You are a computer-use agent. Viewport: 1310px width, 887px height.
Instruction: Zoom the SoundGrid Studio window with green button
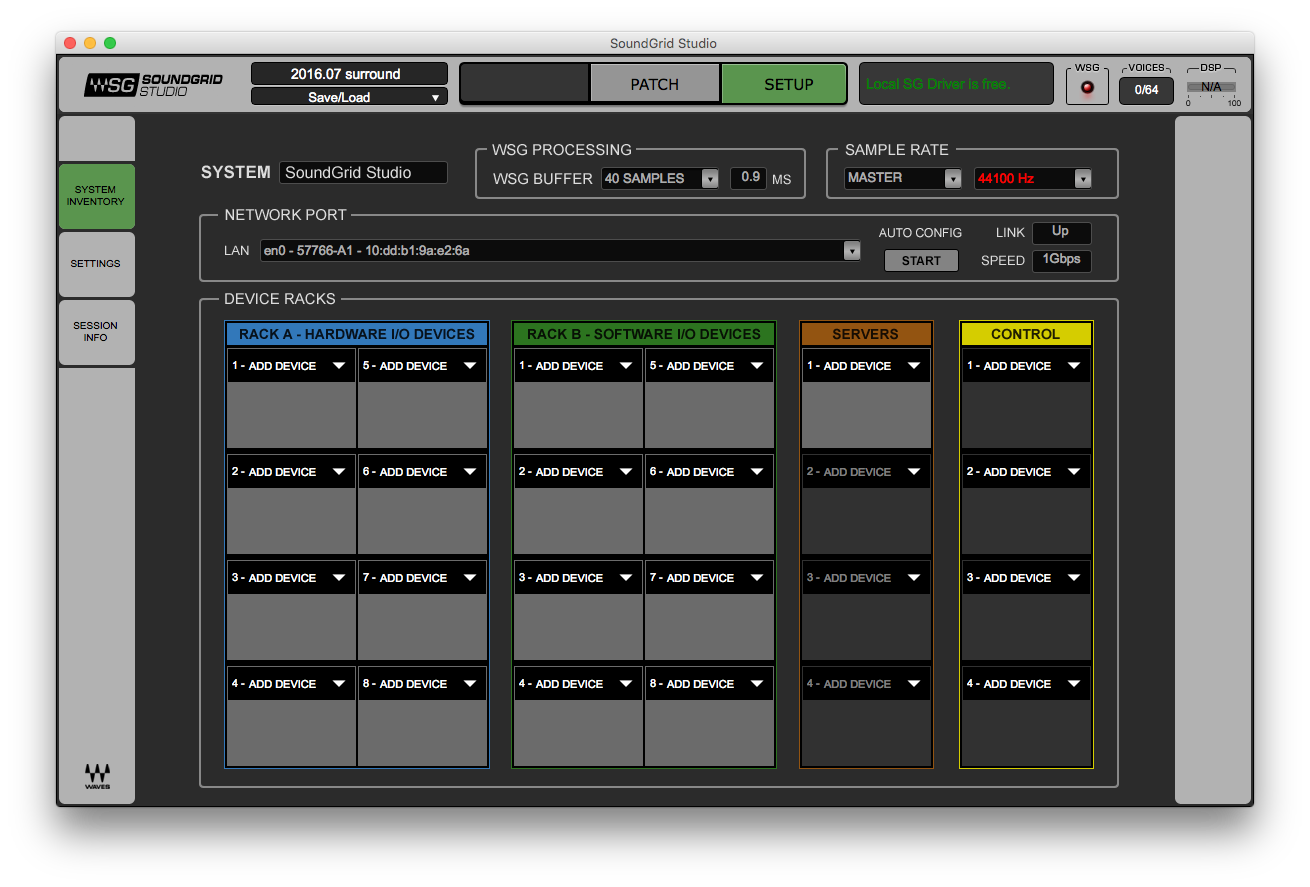coord(110,43)
